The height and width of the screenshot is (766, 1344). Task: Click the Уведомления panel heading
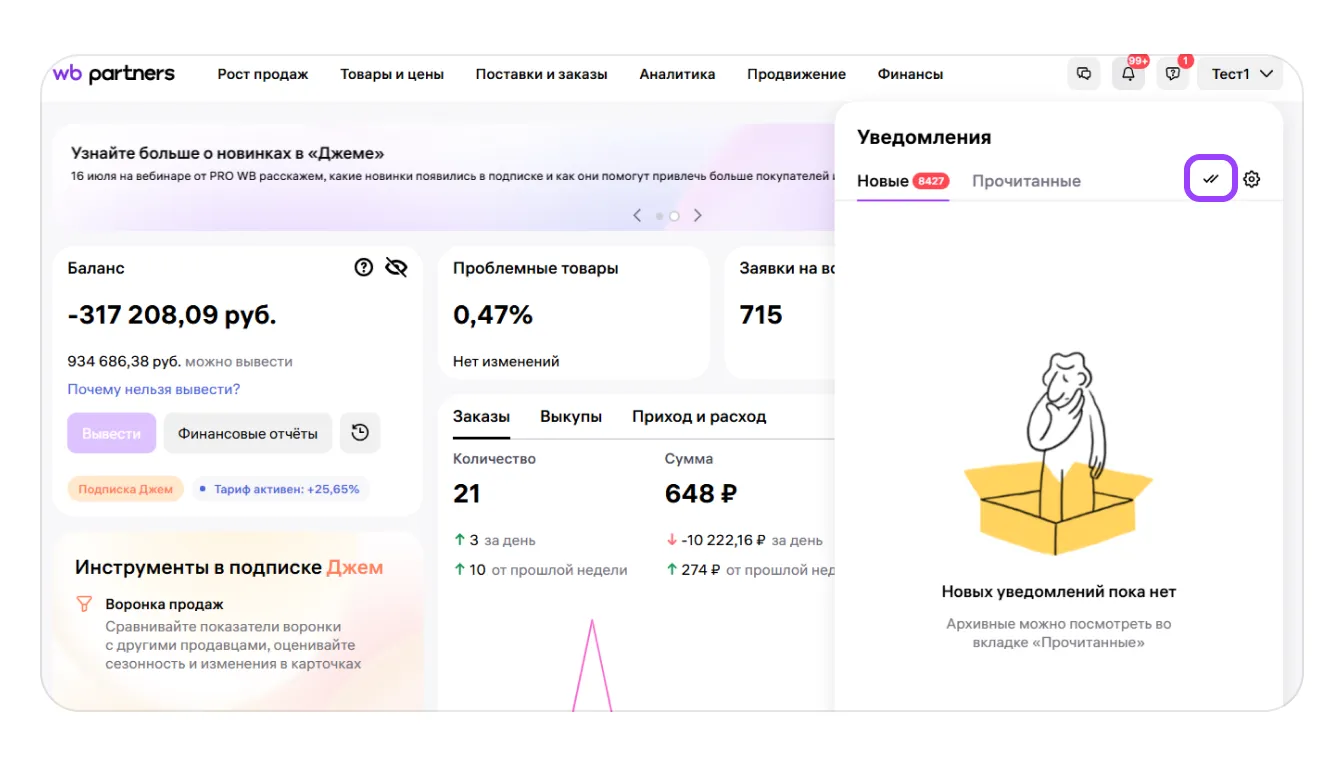pos(924,137)
